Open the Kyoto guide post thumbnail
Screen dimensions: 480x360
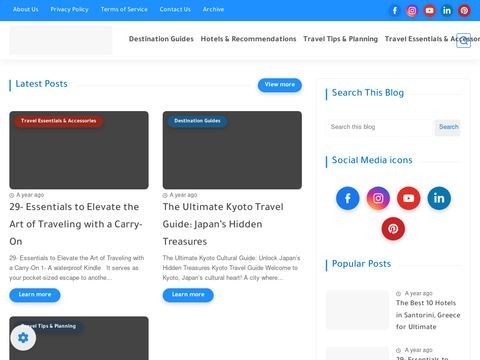232,150
